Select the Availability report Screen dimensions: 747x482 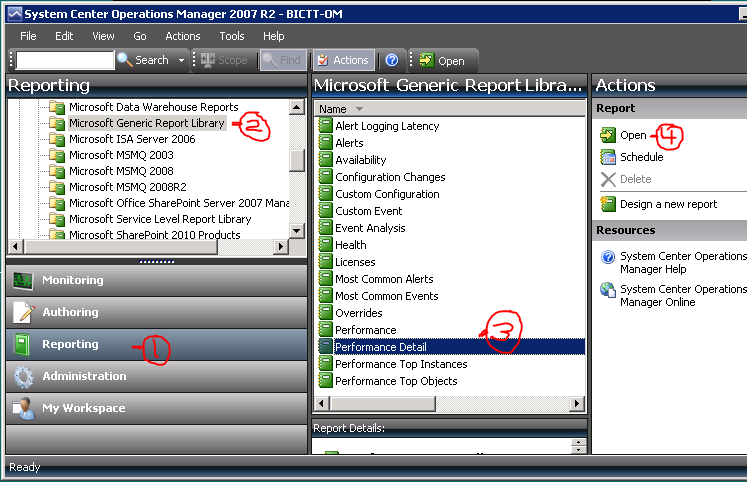pyautogui.click(x=361, y=160)
